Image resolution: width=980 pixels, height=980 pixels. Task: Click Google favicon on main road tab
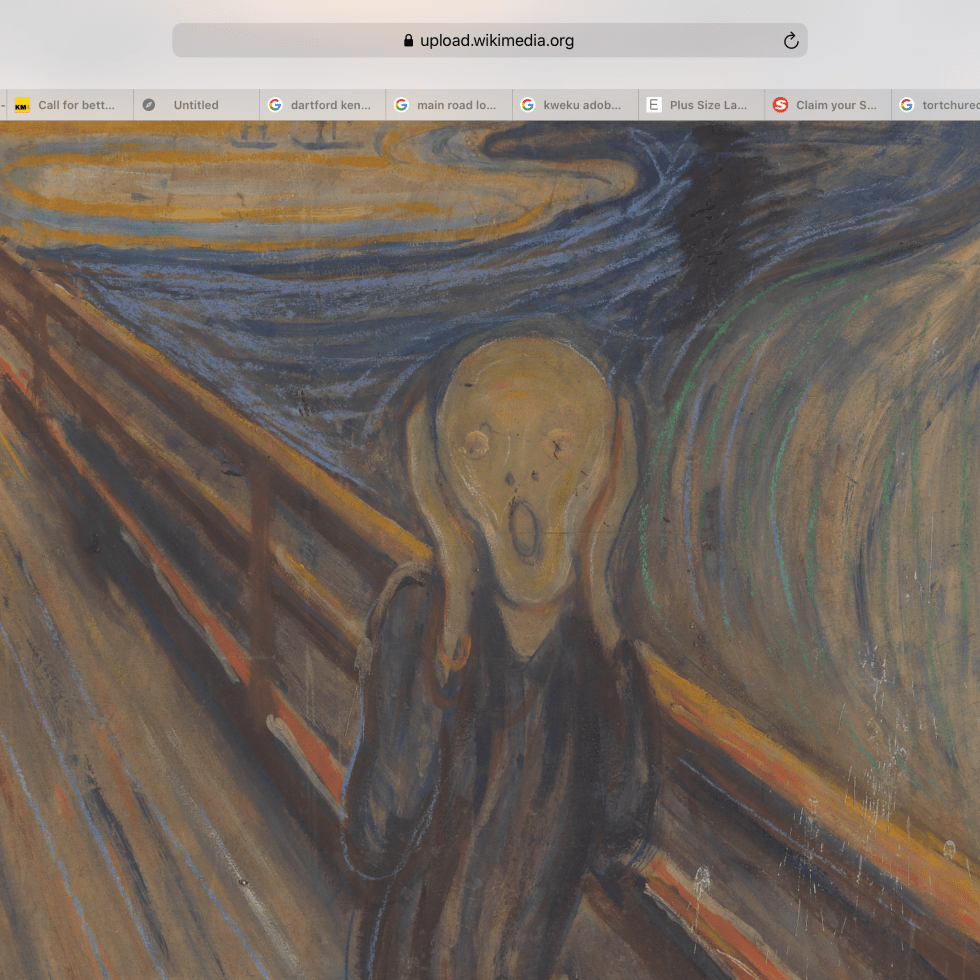pos(401,105)
